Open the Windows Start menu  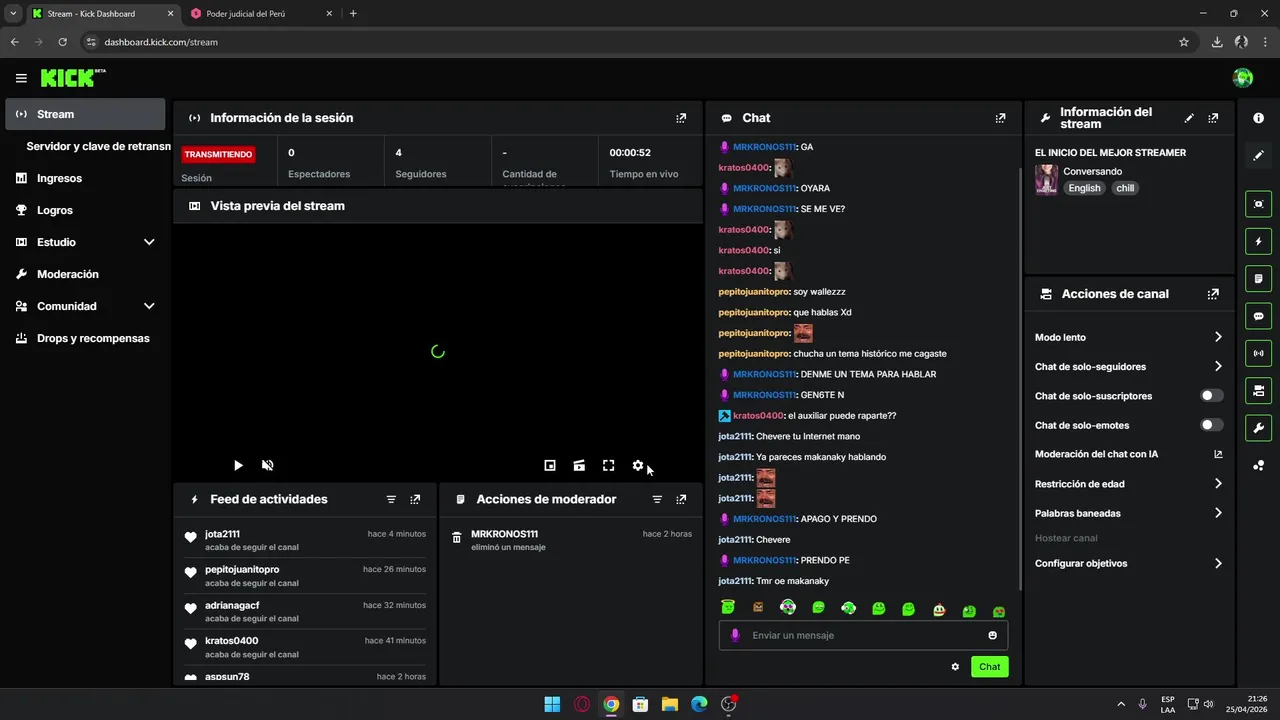[x=552, y=704]
